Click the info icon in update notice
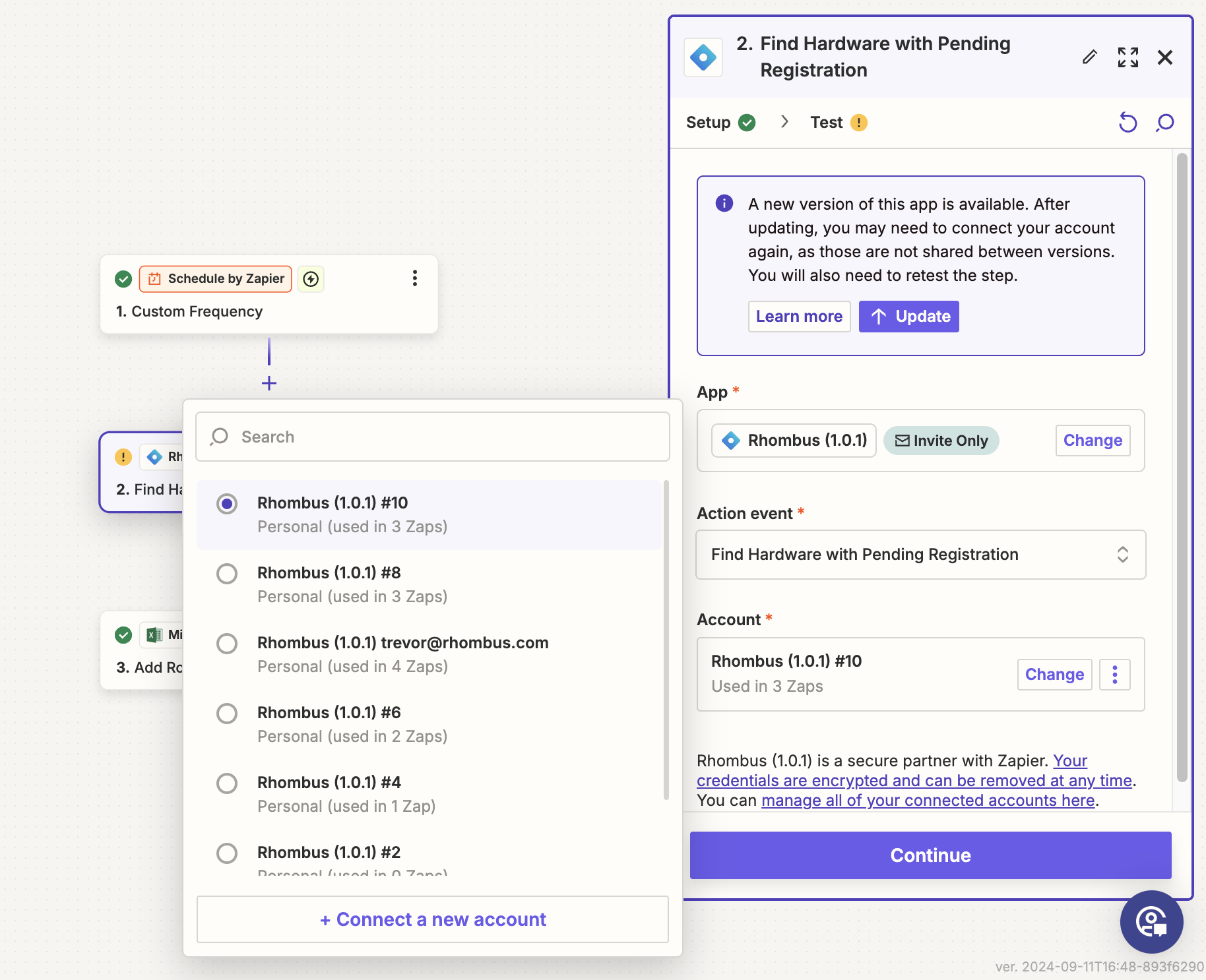Screen dimensions: 1206x980 (x=724, y=203)
